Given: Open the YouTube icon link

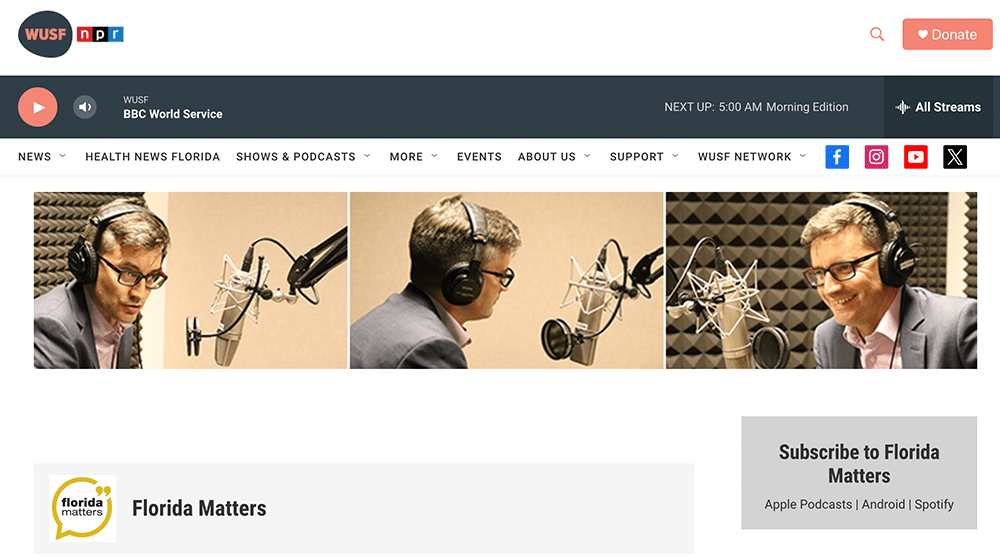Looking at the screenshot, I should [916, 157].
